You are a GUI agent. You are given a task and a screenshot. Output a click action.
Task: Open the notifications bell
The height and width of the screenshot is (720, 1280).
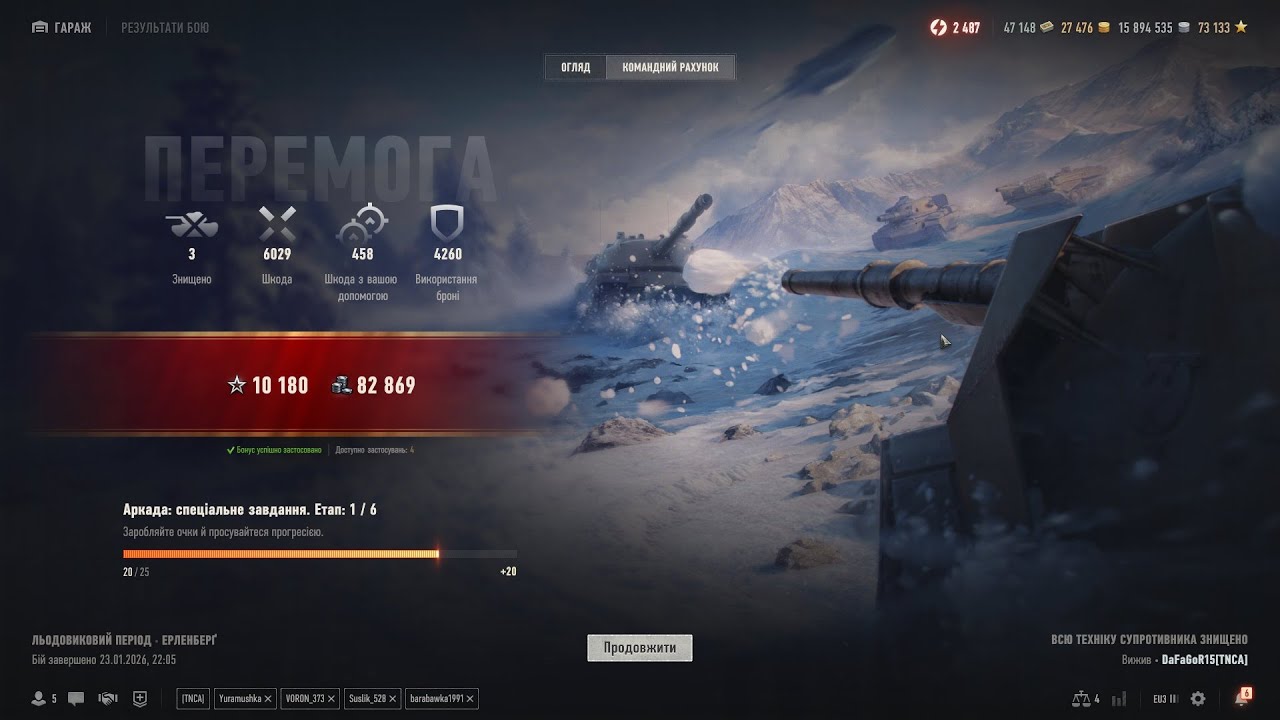tap(1242, 697)
